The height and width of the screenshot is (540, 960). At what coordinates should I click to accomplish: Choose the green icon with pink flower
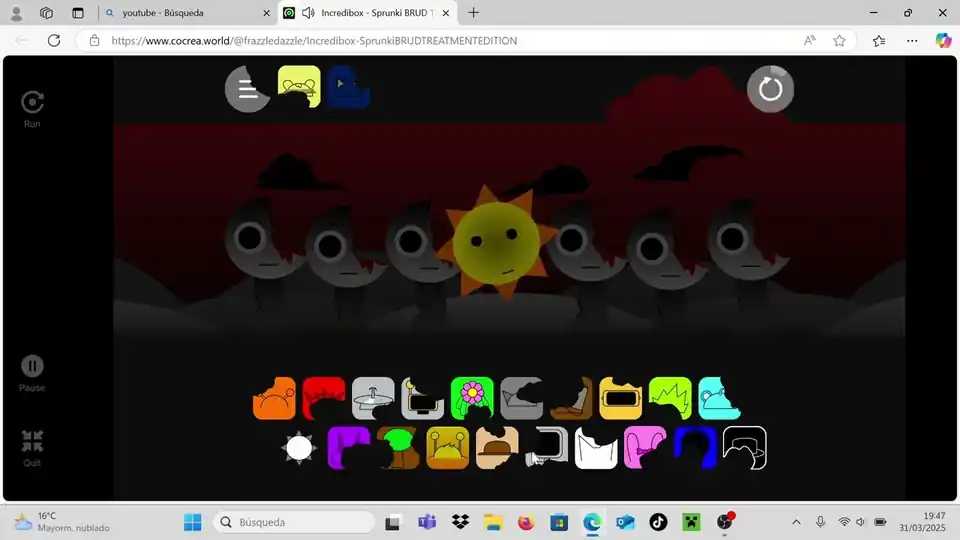(x=472, y=399)
